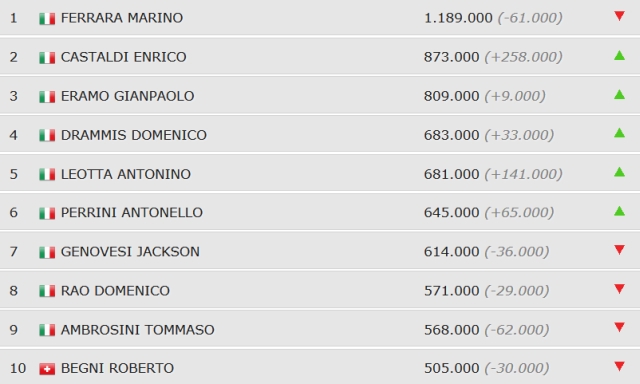640x384 pixels.
Task: Select player AMBROSINI TOMMASO
Action: 138,330
